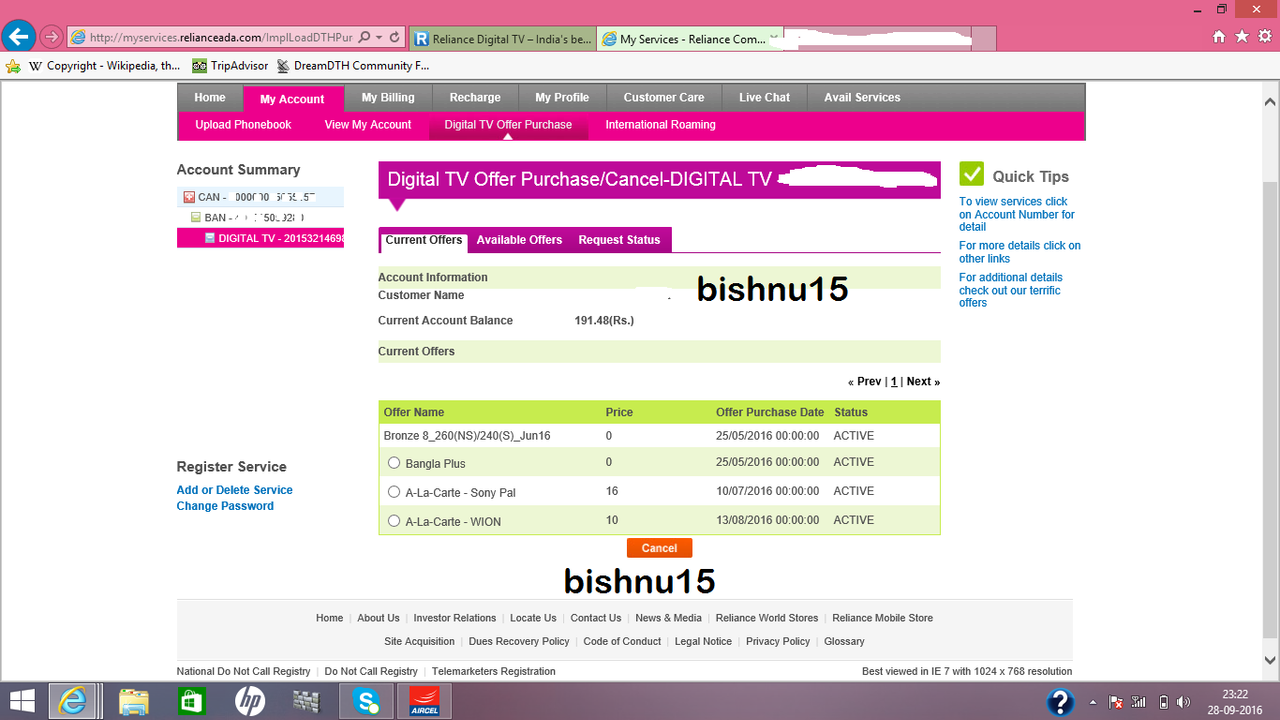Open Avail Services menu
Screen dimensions: 1280x720
[862, 97]
